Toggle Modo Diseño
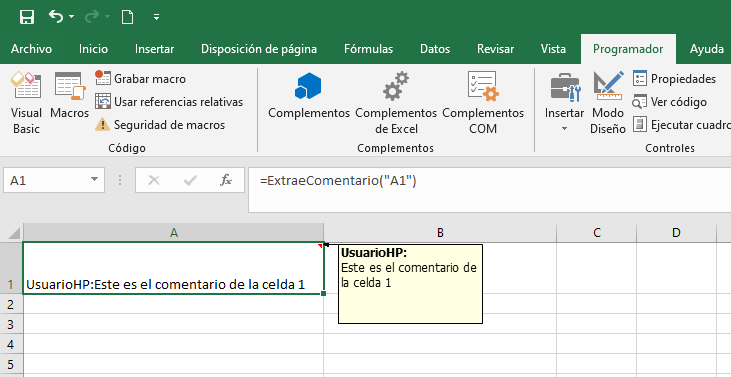Image resolution: width=731 pixels, height=377 pixels. (608, 103)
